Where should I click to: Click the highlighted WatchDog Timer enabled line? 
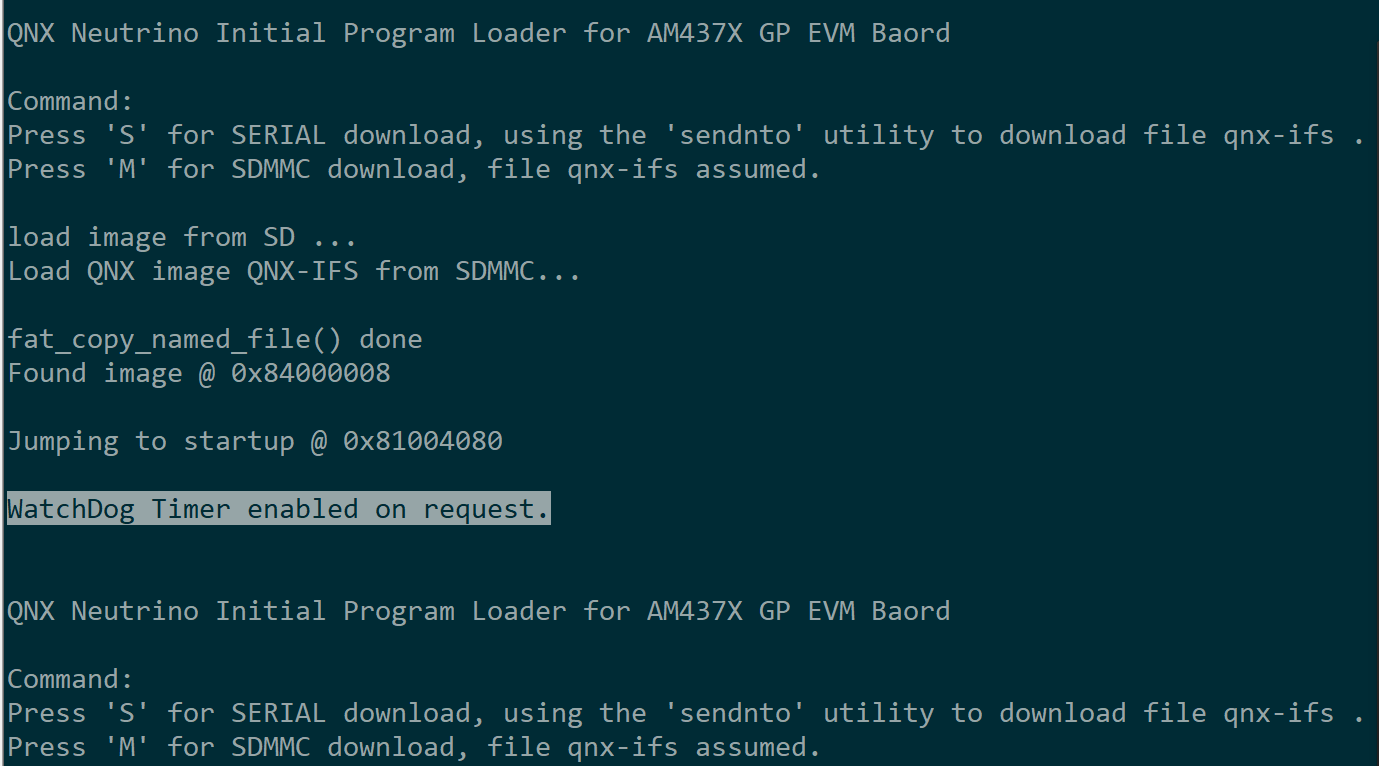[x=278, y=509]
